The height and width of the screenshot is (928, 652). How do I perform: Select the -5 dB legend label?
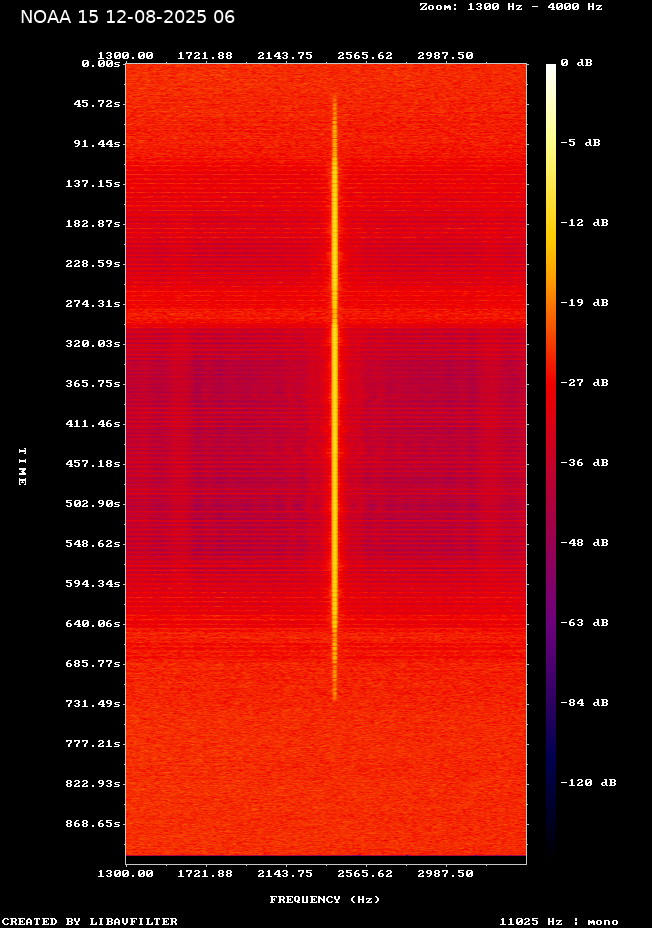[580, 143]
